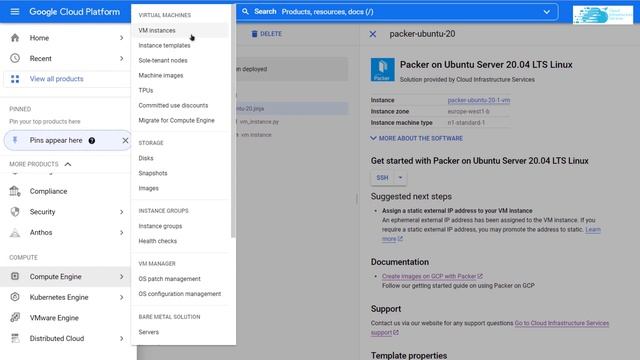Select Migrate for Compute Engine
This screenshot has height=360, width=640.
point(176,120)
